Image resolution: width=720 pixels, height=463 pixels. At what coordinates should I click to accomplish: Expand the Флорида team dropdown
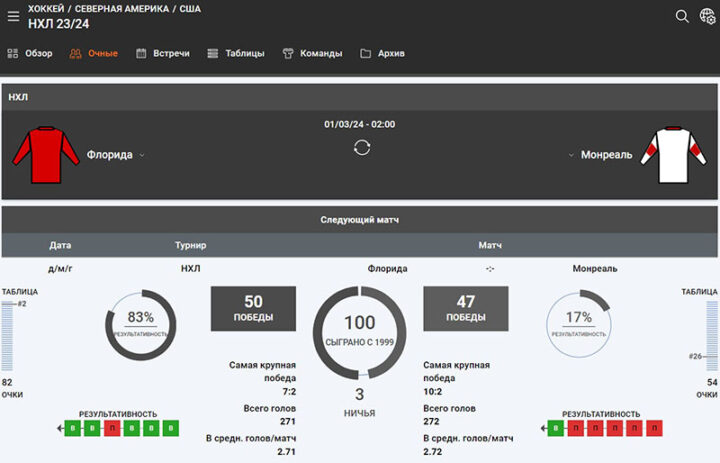[x=142, y=156]
